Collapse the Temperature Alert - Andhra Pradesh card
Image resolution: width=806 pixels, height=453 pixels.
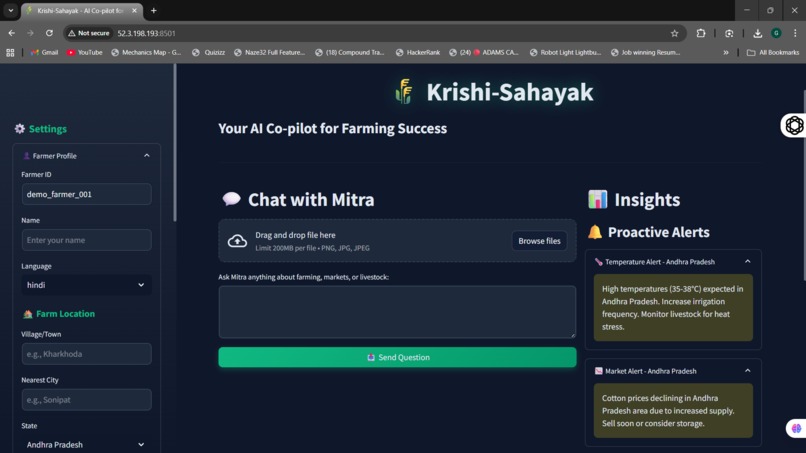747,262
